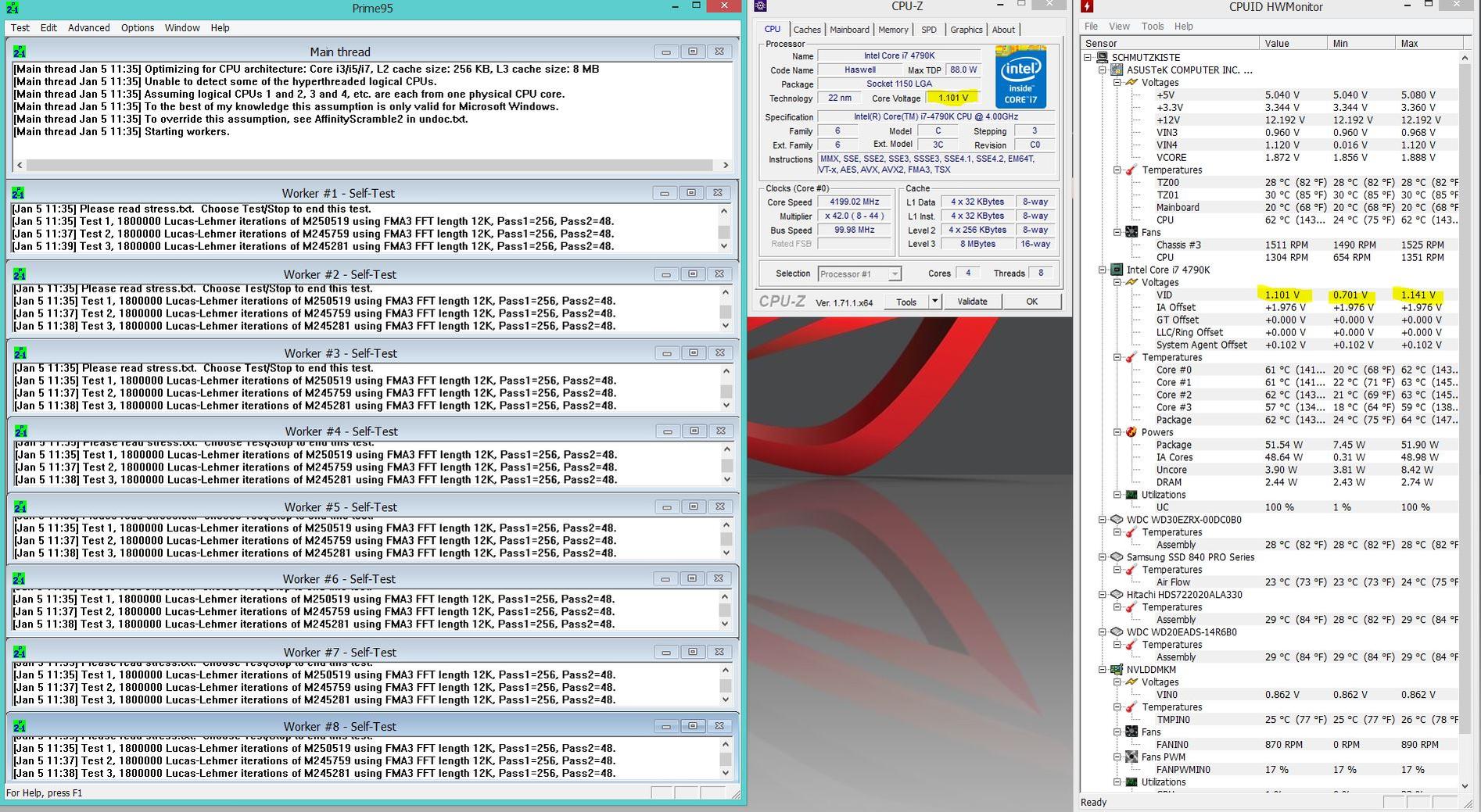The width and height of the screenshot is (1481, 812).
Task: Open the Window menu in Prime95
Action: pyautogui.click(x=182, y=27)
